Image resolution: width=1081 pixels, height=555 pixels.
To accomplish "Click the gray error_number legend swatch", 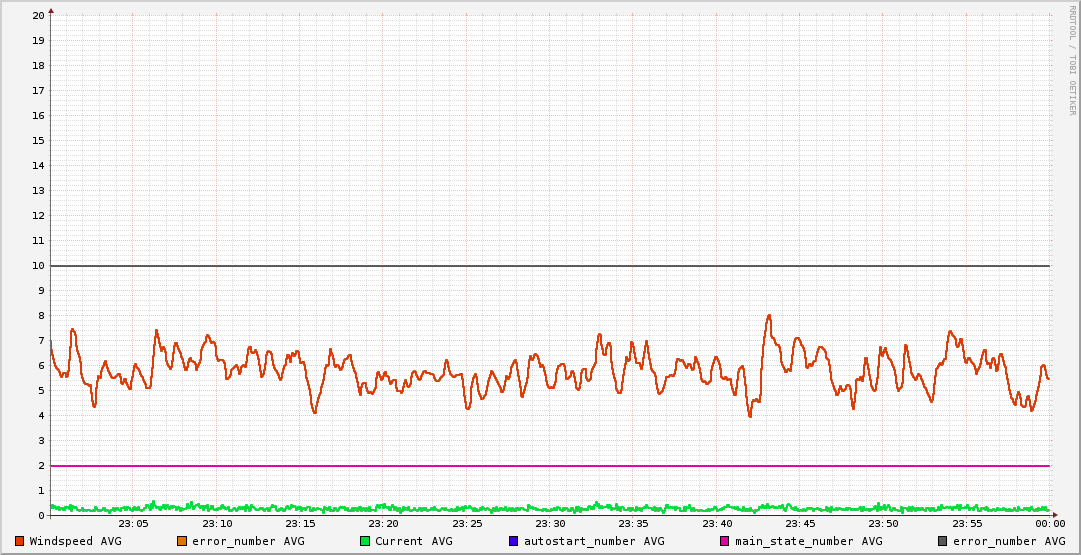I will point(942,541).
